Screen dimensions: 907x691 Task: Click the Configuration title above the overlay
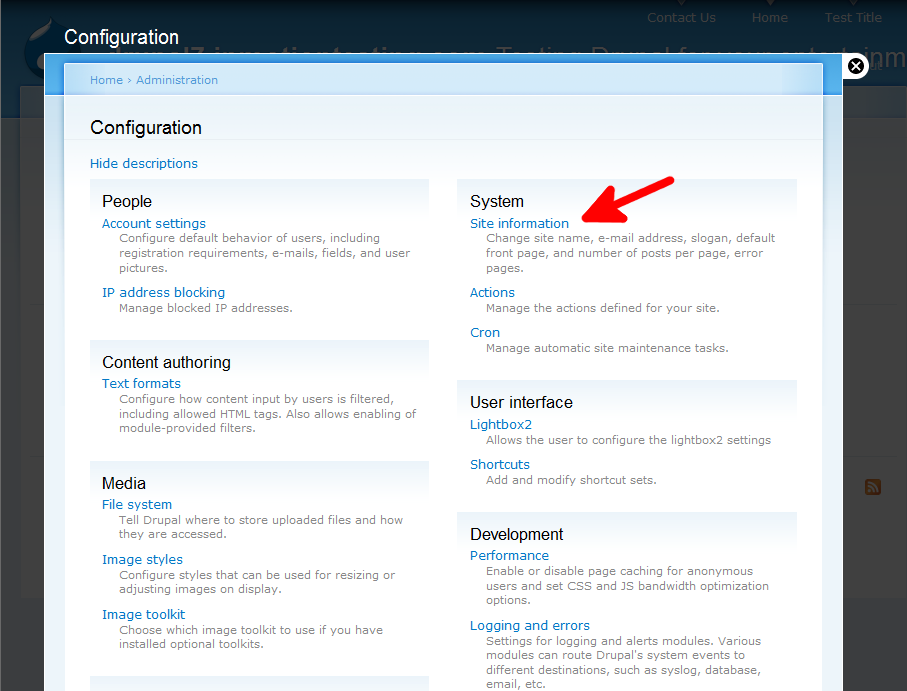point(121,37)
